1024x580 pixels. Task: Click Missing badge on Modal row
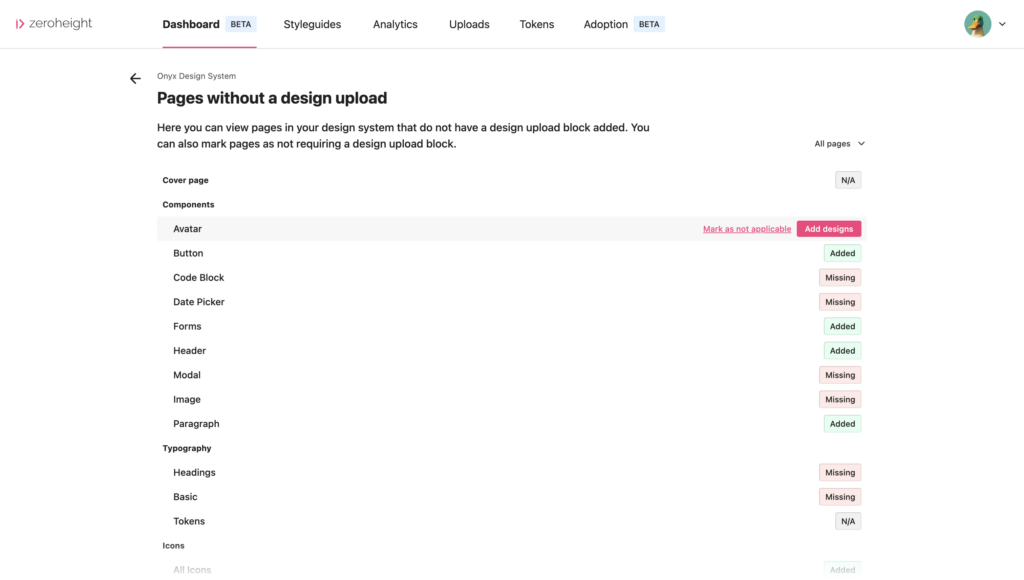pyautogui.click(x=840, y=375)
